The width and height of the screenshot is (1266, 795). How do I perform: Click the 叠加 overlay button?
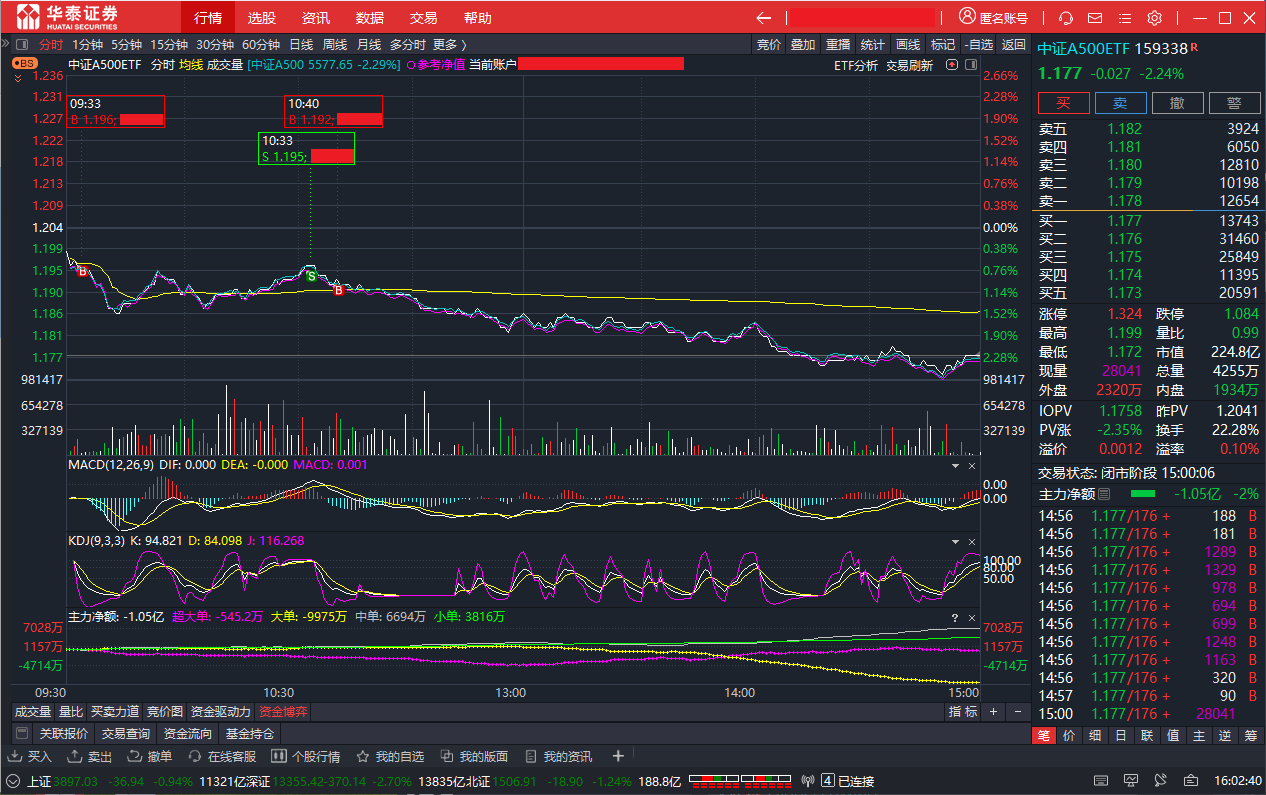point(802,45)
